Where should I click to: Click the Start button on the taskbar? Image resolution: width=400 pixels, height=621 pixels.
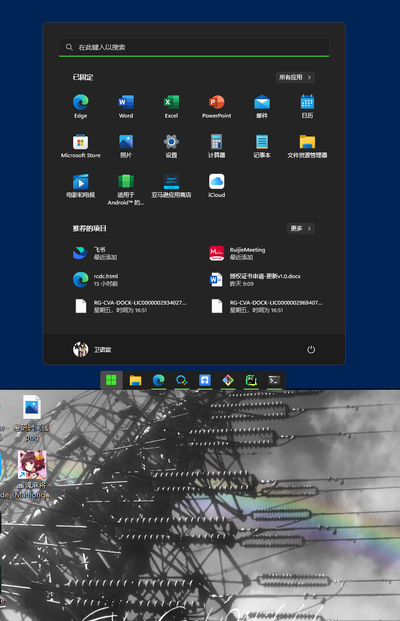click(111, 380)
